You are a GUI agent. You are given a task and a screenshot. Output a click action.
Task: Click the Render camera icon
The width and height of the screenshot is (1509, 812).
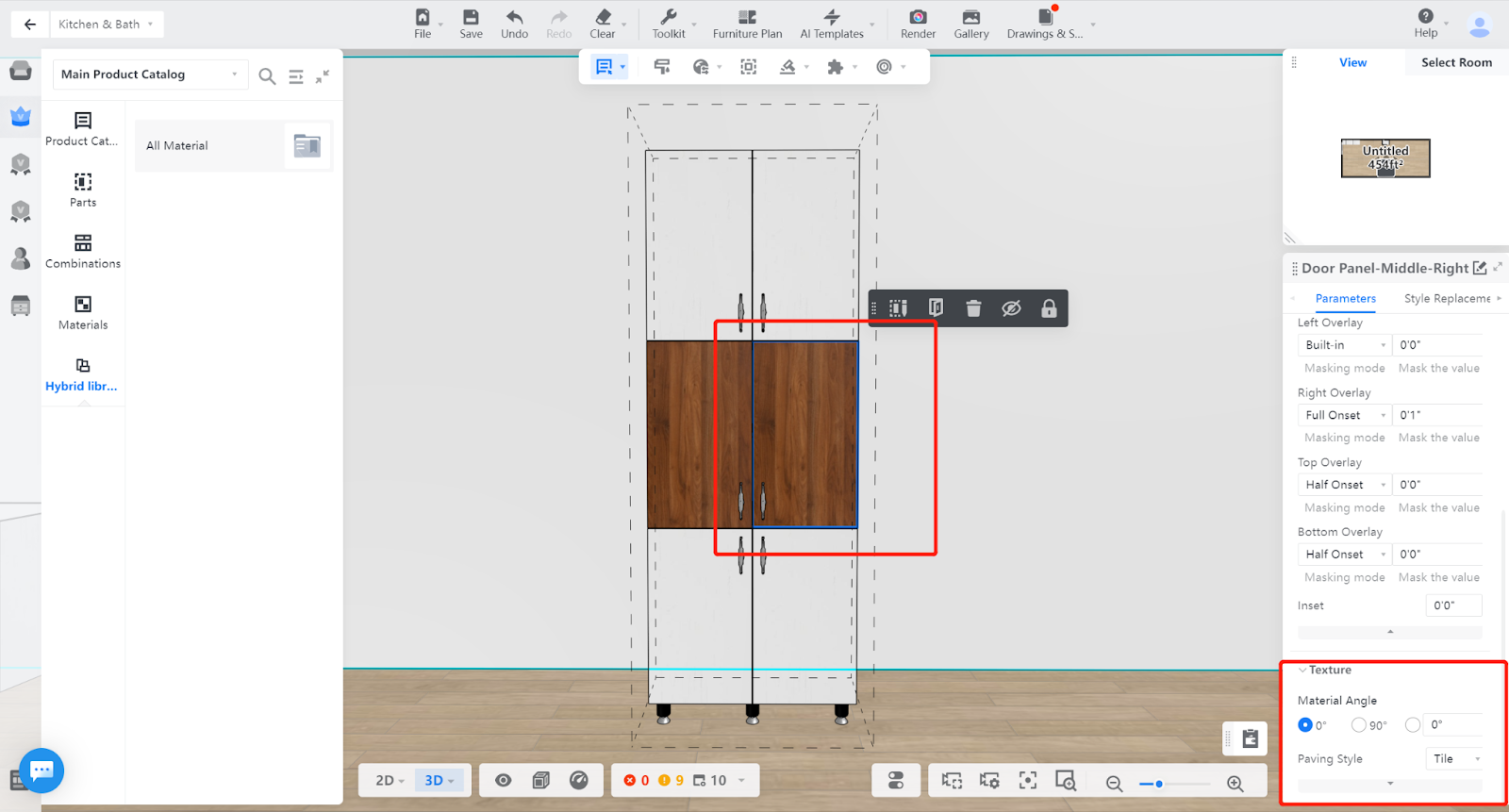click(918, 18)
